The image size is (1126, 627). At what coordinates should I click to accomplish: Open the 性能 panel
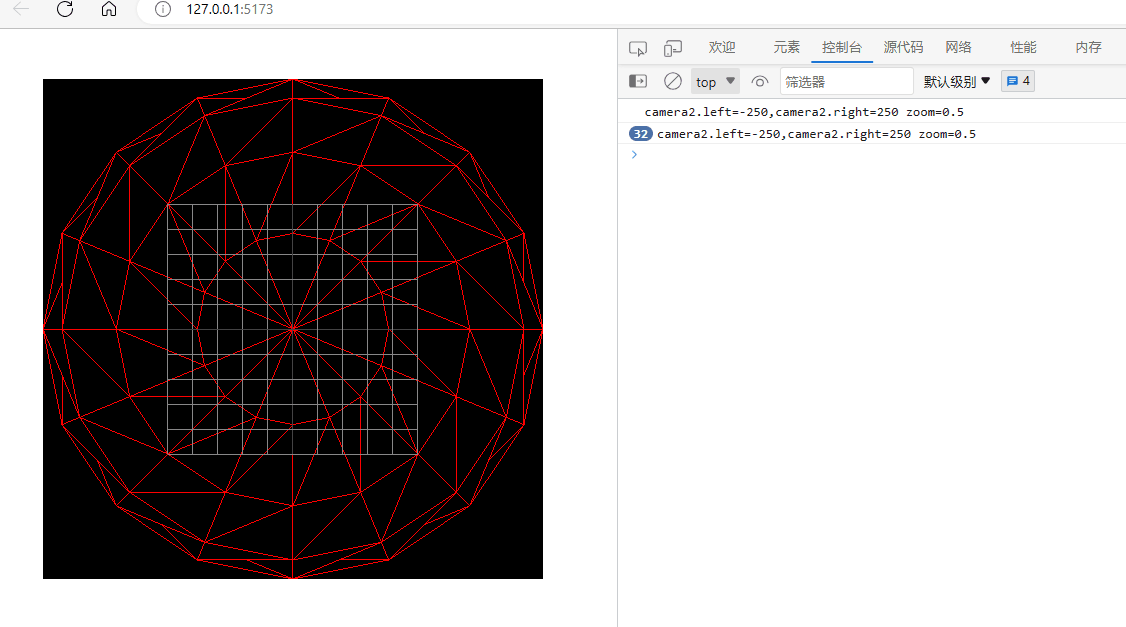[x=1022, y=47]
